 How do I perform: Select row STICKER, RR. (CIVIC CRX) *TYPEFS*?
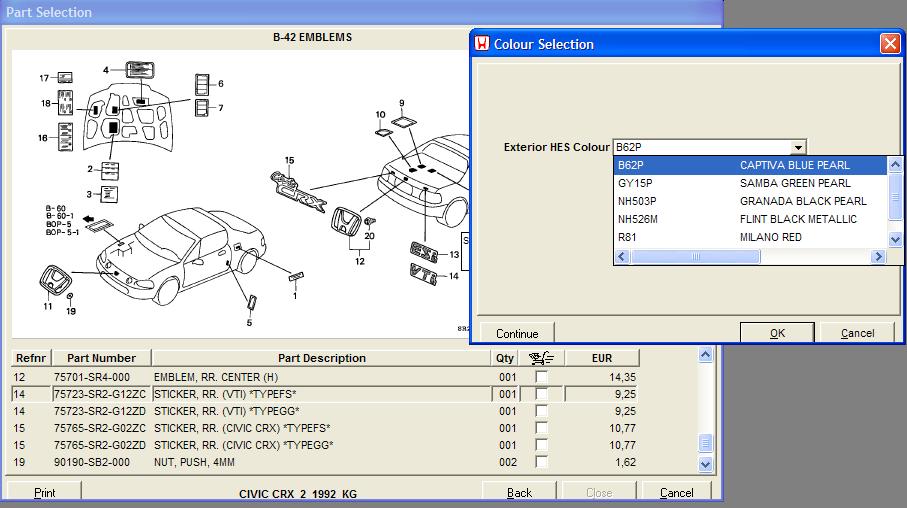point(325,428)
